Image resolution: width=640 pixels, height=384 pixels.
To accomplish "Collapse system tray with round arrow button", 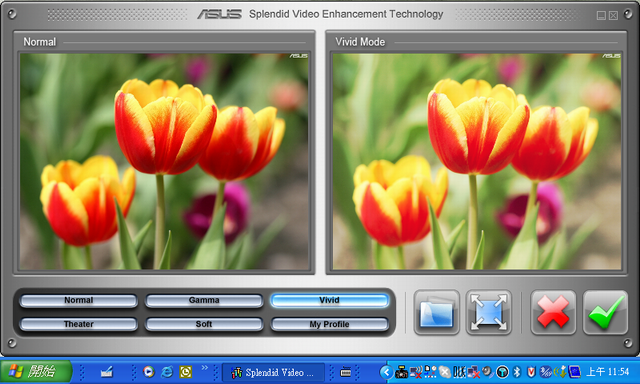I will 387,372.
